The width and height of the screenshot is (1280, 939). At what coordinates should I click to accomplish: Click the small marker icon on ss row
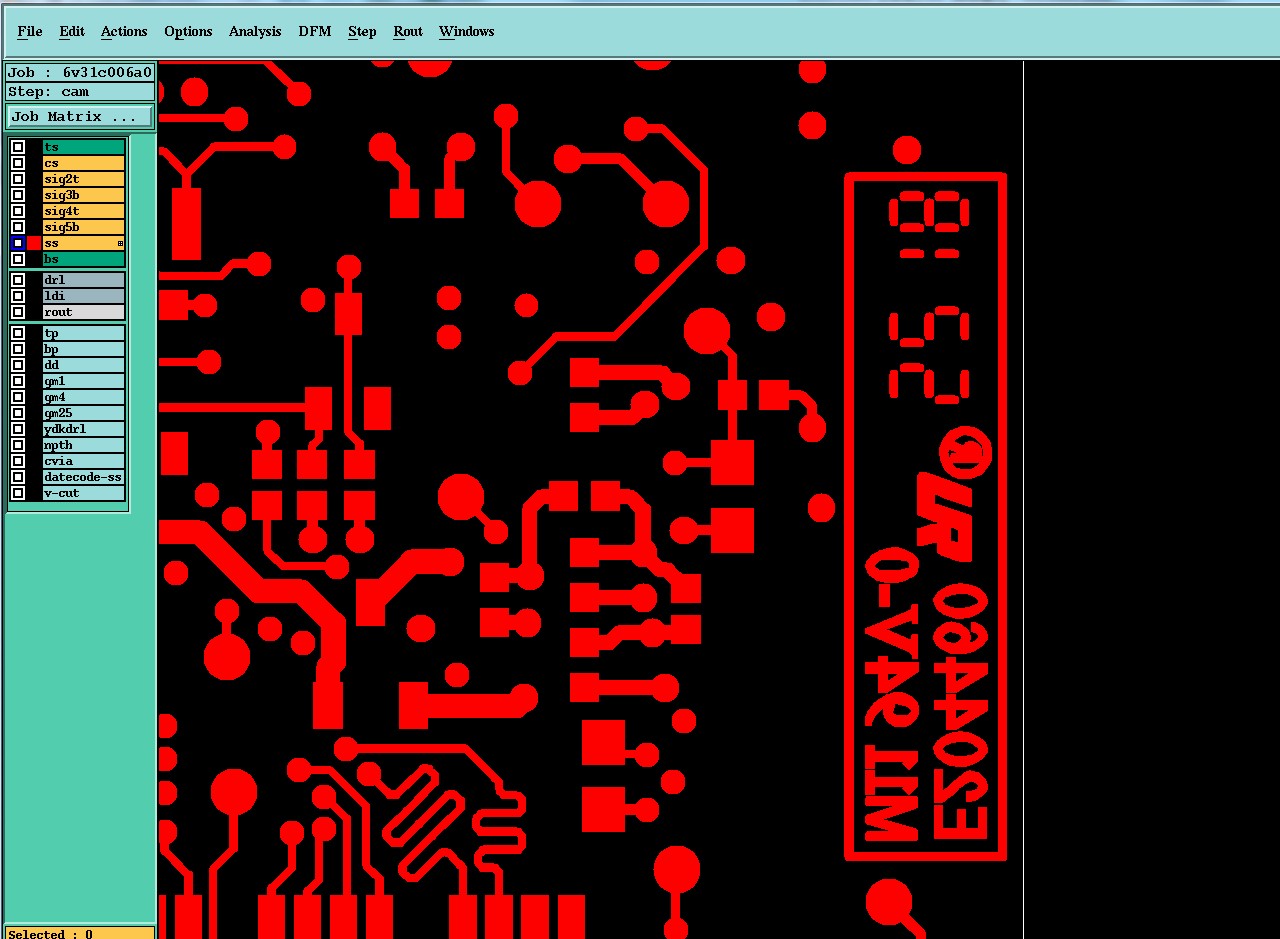click(120, 243)
